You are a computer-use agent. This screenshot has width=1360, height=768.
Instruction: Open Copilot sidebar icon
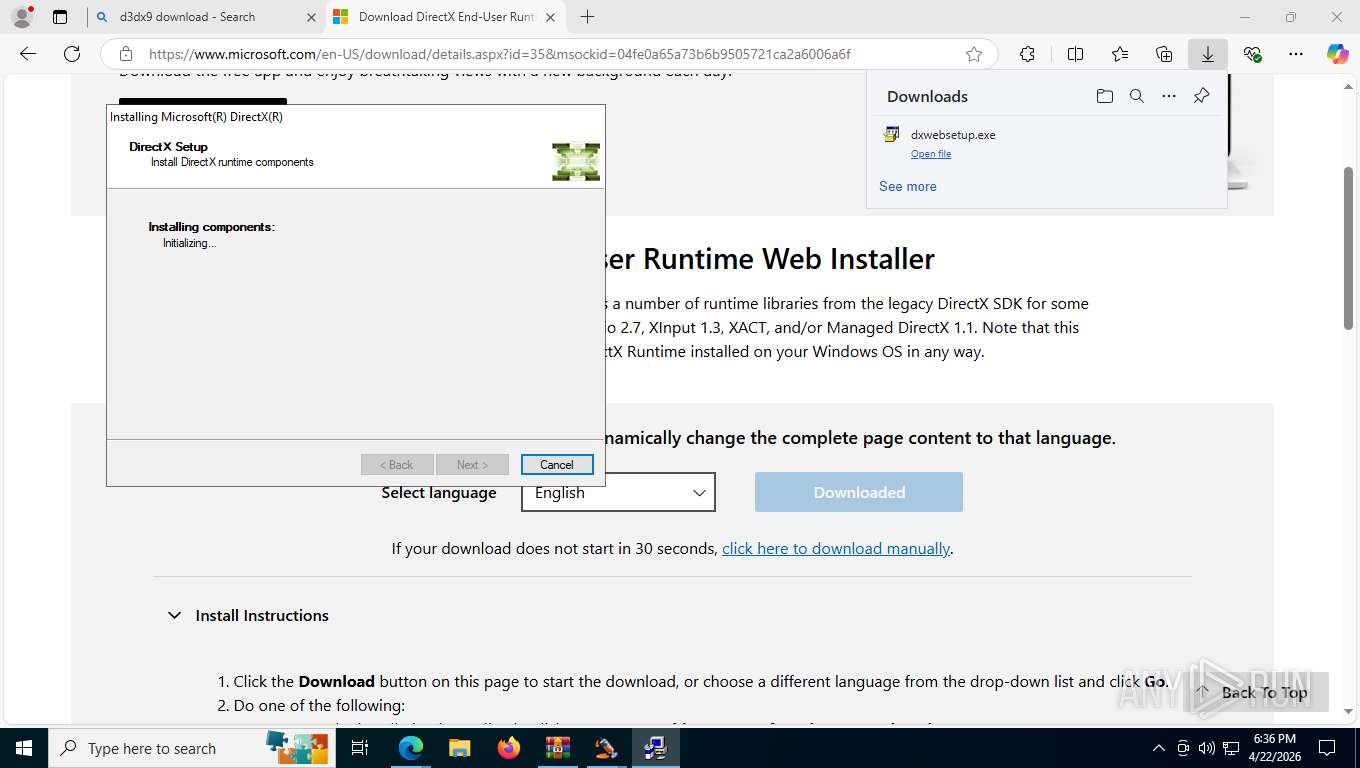pyautogui.click(x=1338, y=54)
